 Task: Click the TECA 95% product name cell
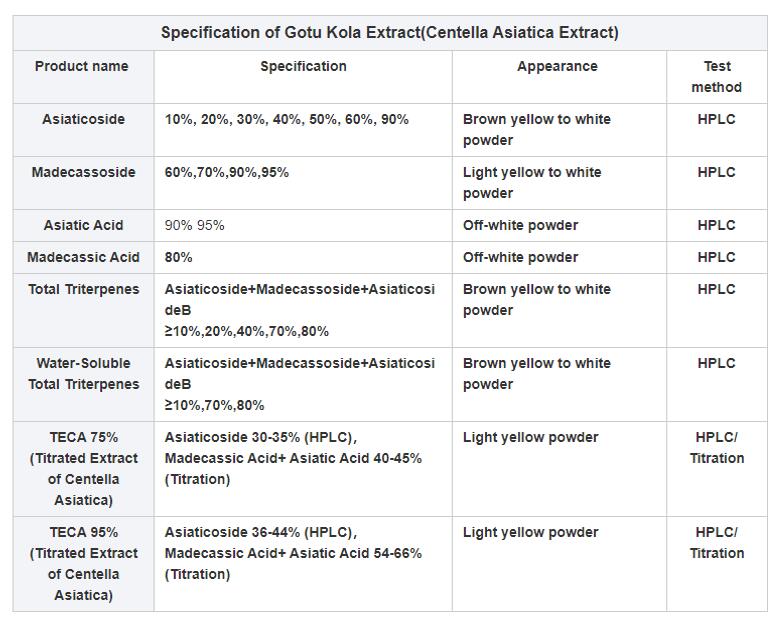(x=83, y=563)
